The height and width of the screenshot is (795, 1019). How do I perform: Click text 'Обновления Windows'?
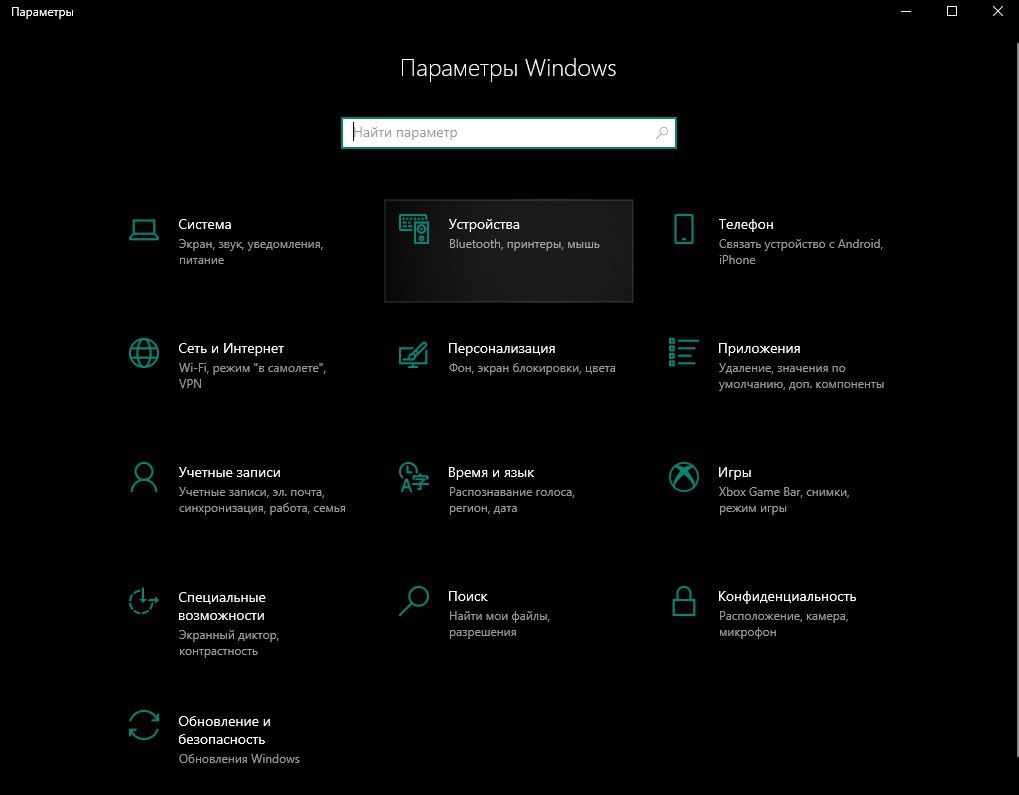[239, 759]
